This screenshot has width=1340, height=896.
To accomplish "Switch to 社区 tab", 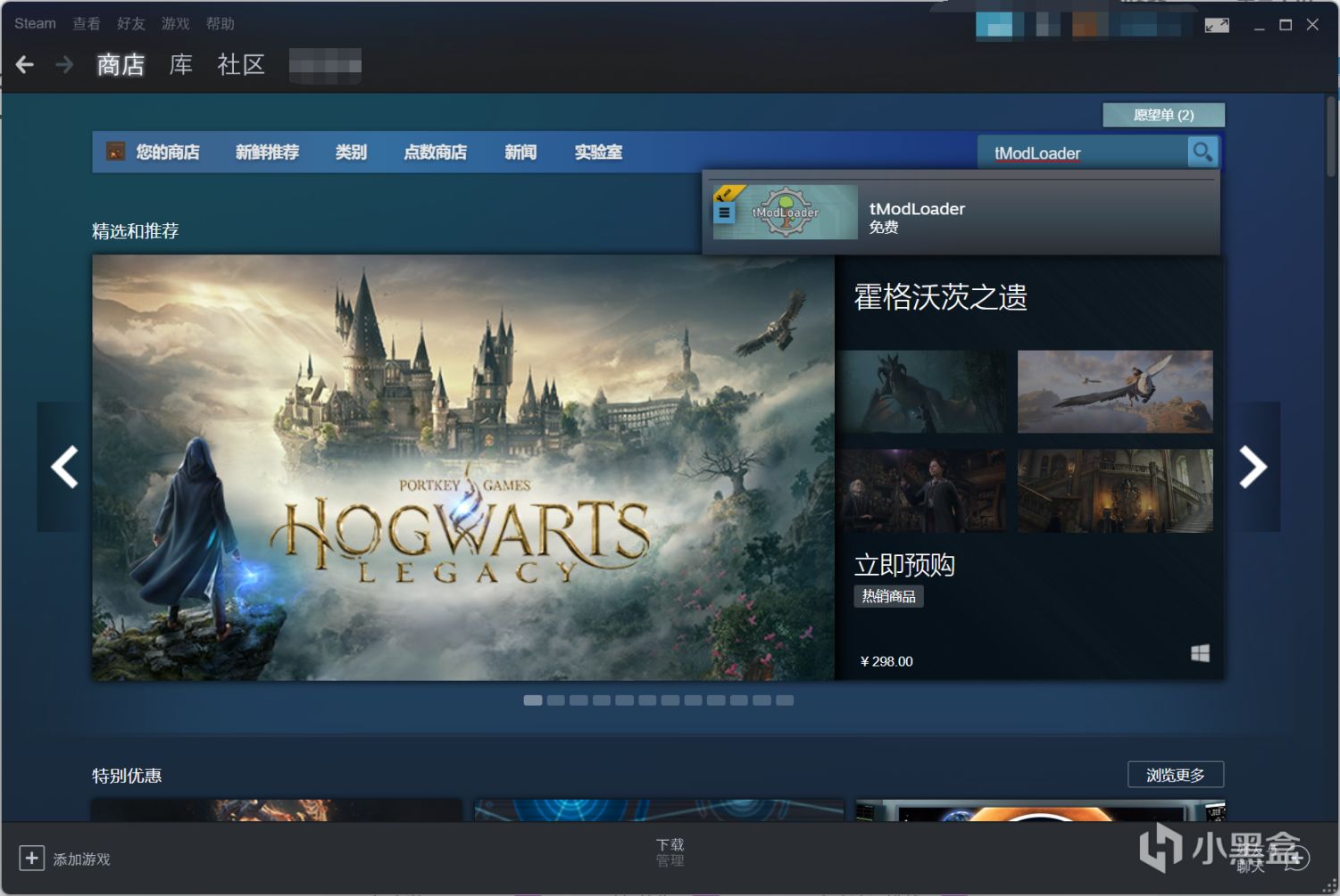I will (x=241, y=64).
